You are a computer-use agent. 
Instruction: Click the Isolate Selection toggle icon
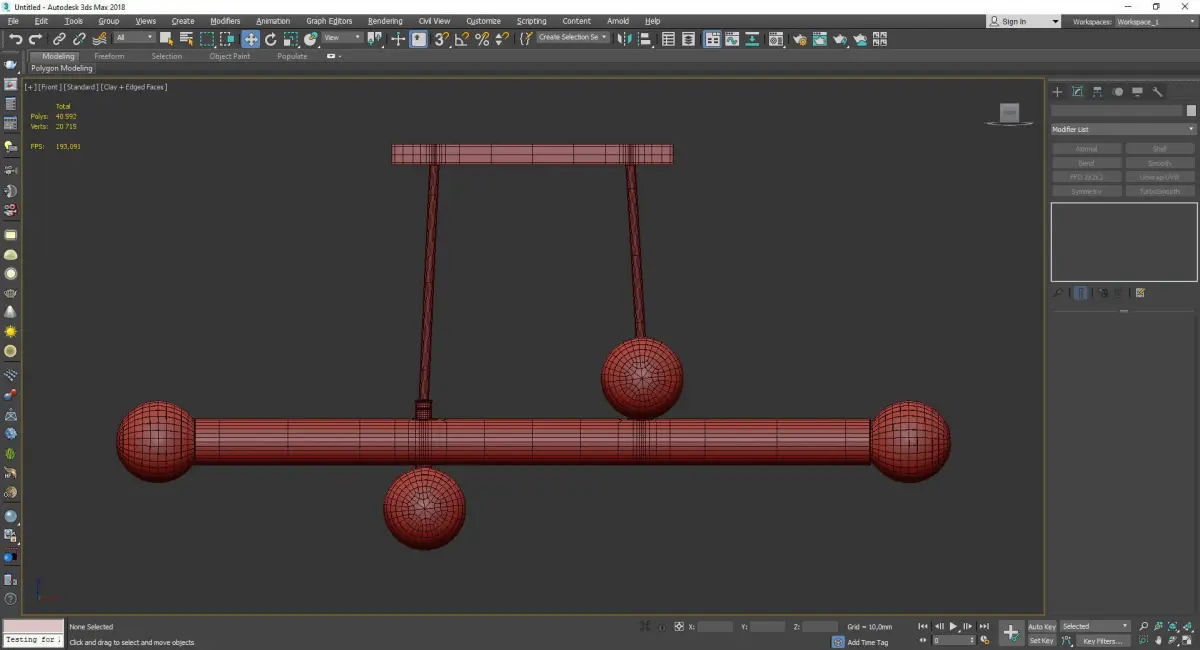click(x=645, y=626)
